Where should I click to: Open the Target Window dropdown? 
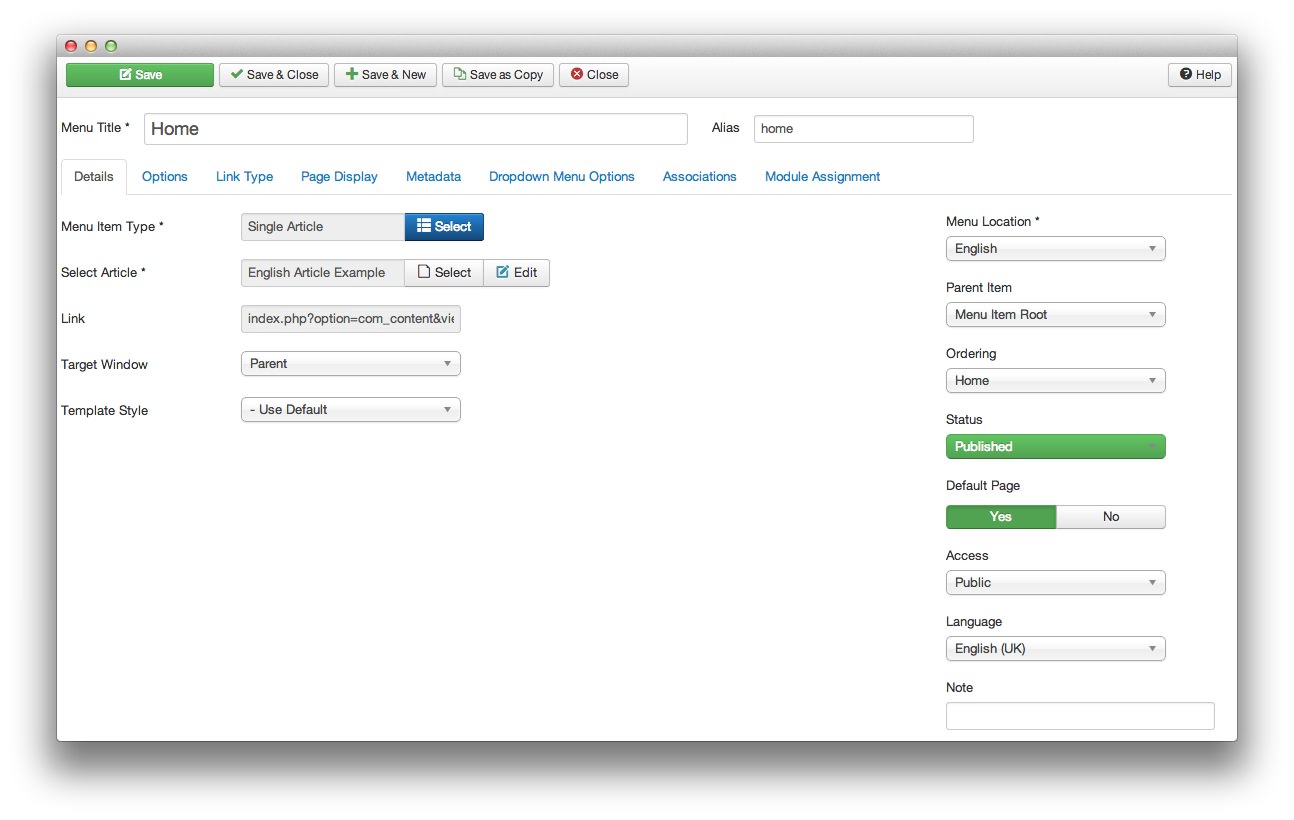(350, 364)
